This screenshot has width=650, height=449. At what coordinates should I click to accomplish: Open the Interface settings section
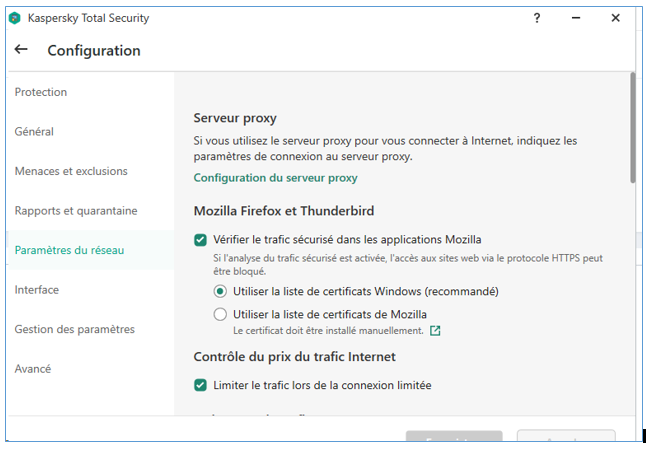point(37,289)
